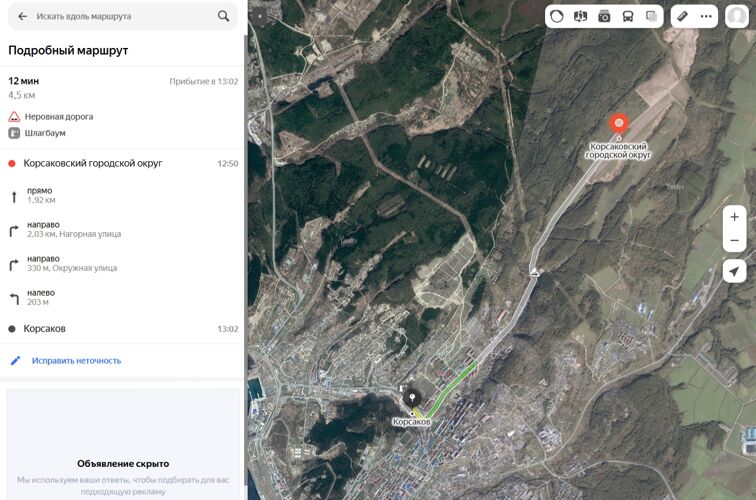The height and width of the screenshot is (500, 756).
Task: Click the 'Корсаков' destination entry
Action: pyautogui.click(x=45, y=328)
